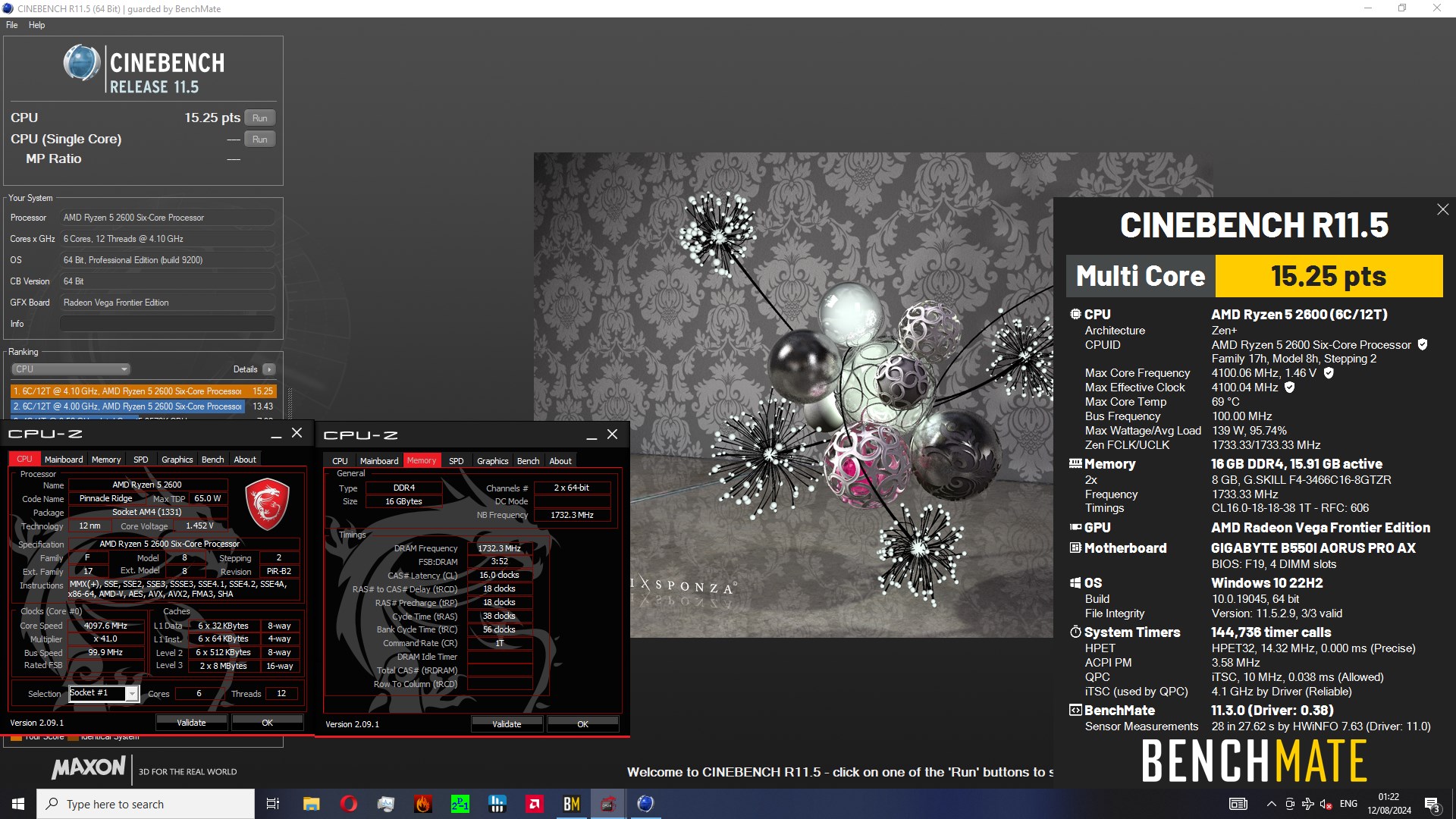Click the BenchMate GPU card icon

1075,527
